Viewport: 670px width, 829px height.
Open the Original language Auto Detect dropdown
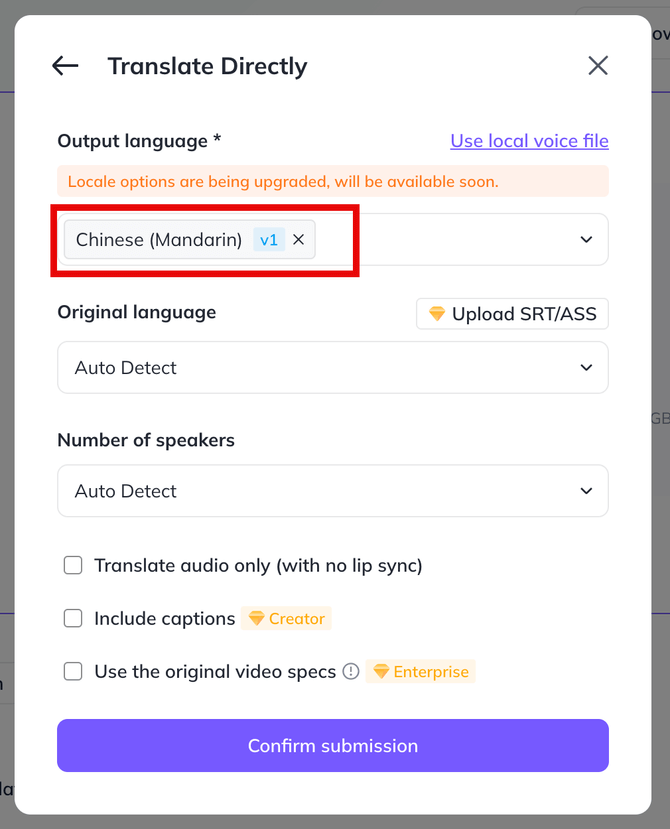(333, 367)
